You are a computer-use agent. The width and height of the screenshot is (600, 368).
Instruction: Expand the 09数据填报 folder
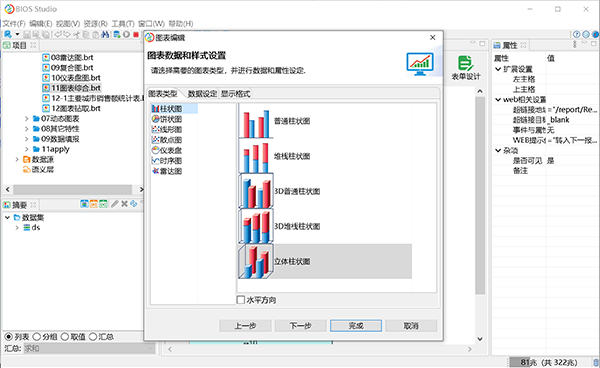pos(26,139)
